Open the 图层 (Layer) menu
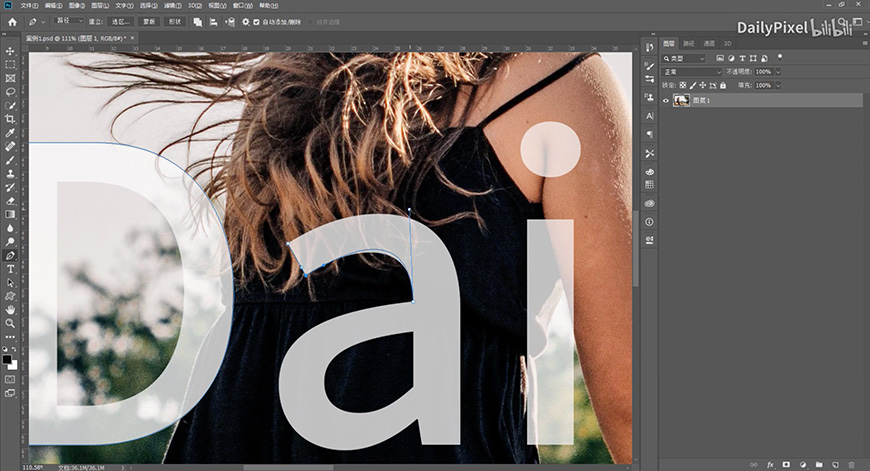Image resolution: width=870 pixels, height=471 pixels. 100,6
